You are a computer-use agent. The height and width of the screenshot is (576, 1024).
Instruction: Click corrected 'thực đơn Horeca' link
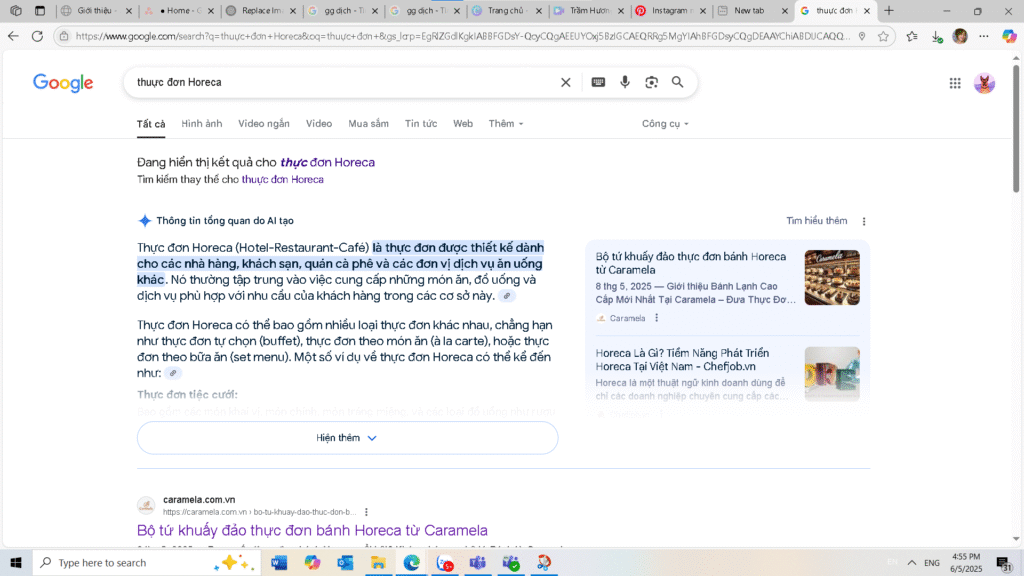click(x=327, y=163)
